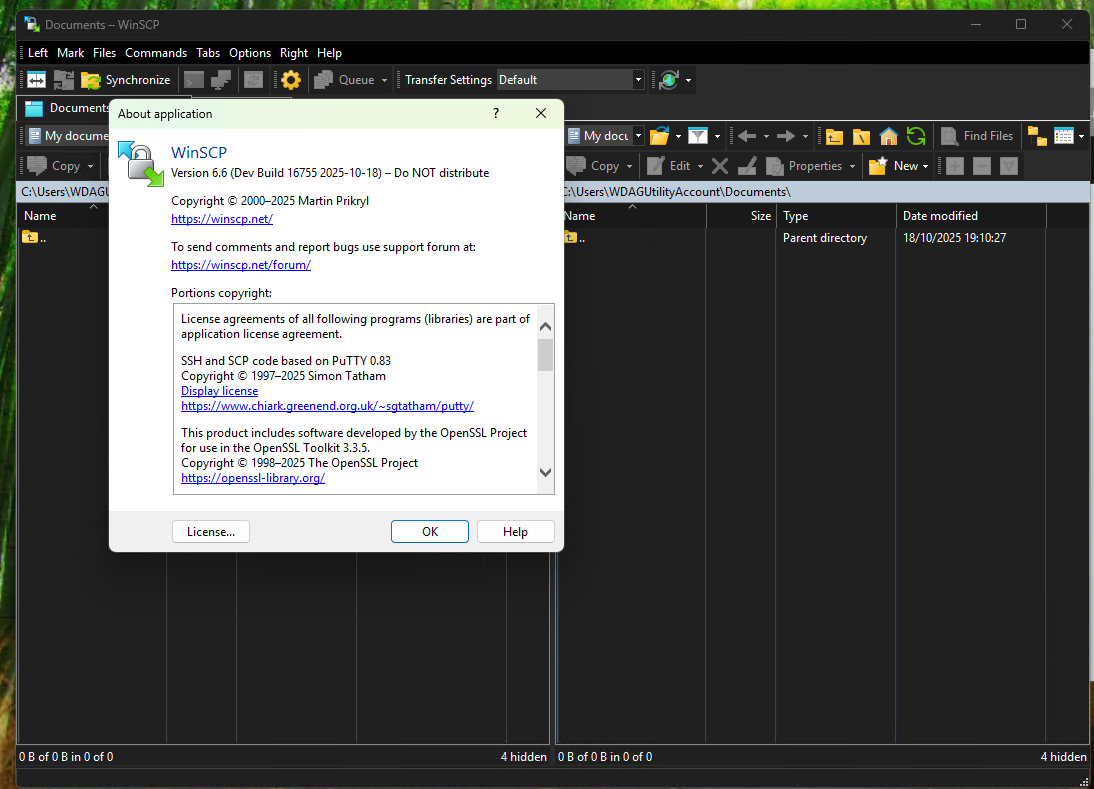Click the scroll down arrow in license text box
The width and height of the screenshot is (1094, 789).
[545, 472]
